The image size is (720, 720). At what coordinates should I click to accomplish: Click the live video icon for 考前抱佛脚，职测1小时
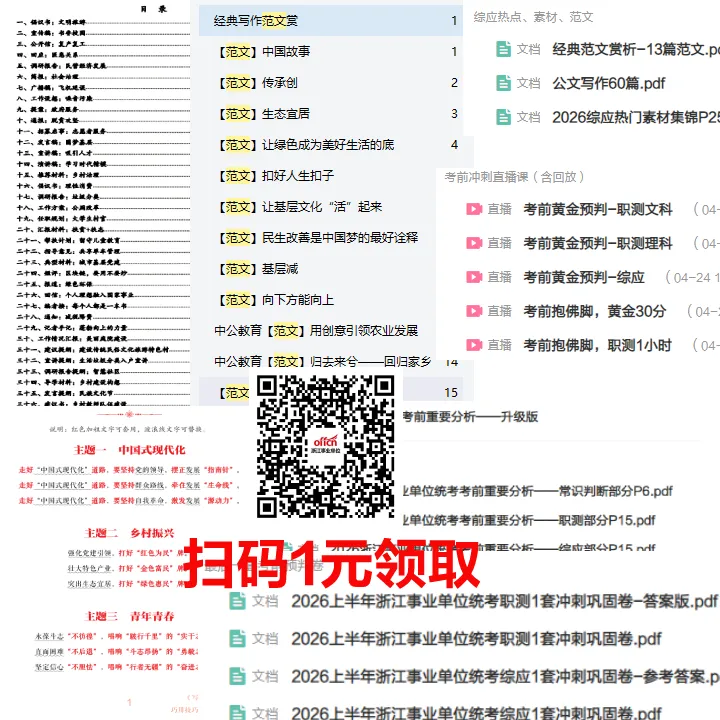coord(474,345)
